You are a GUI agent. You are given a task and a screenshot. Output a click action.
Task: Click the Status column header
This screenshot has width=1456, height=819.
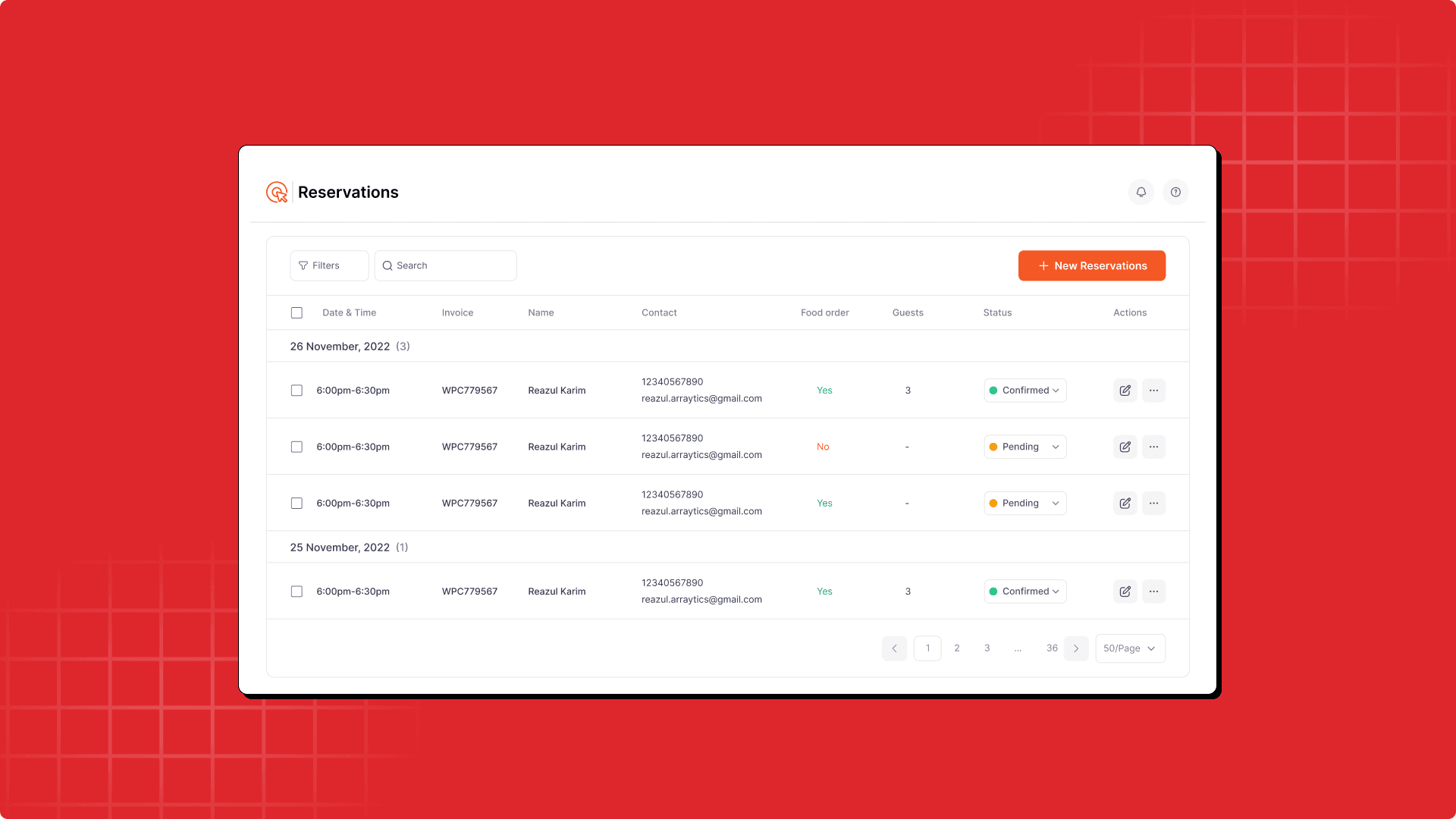997,312
